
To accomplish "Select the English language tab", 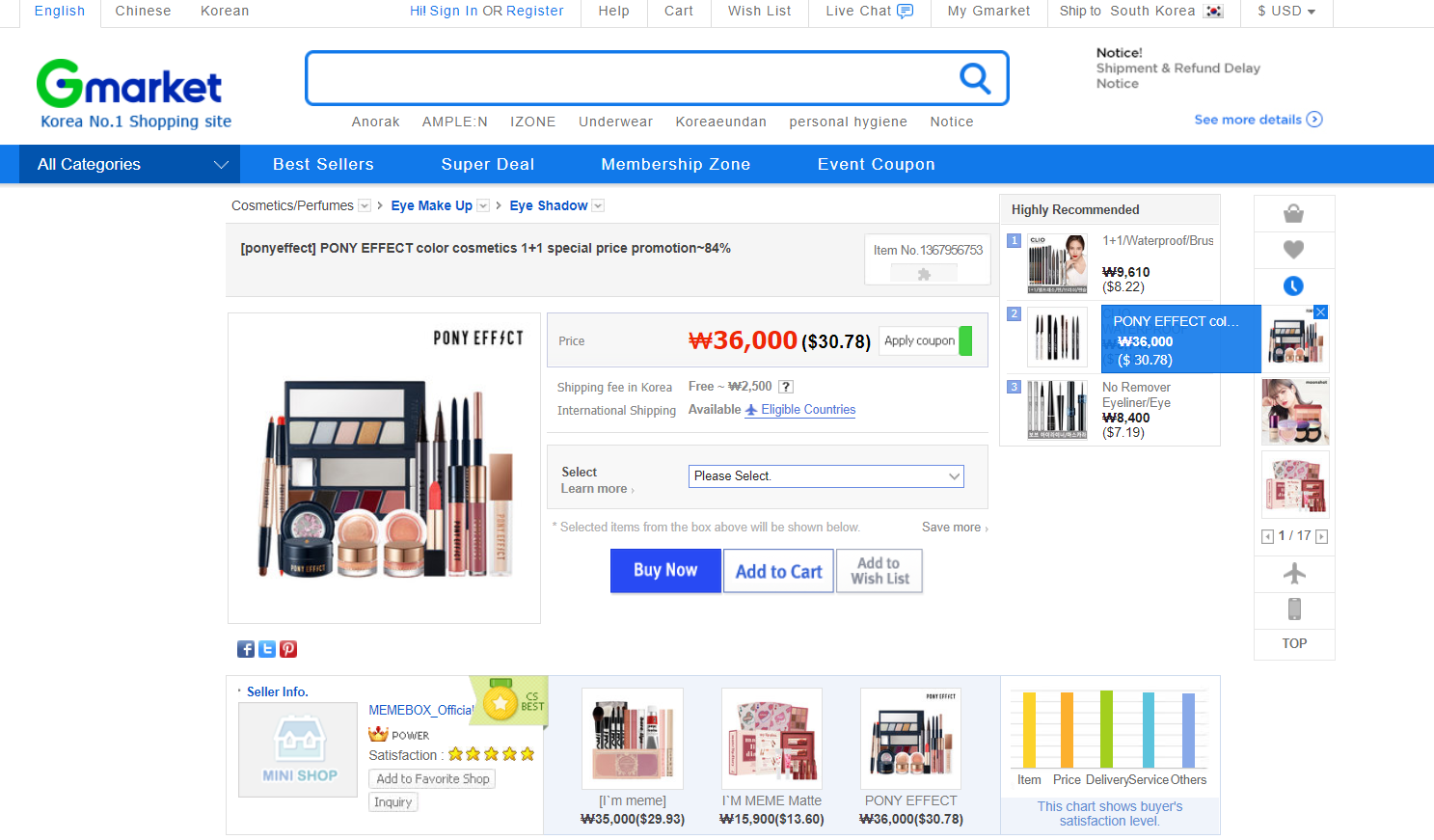I will coord(60,11).
